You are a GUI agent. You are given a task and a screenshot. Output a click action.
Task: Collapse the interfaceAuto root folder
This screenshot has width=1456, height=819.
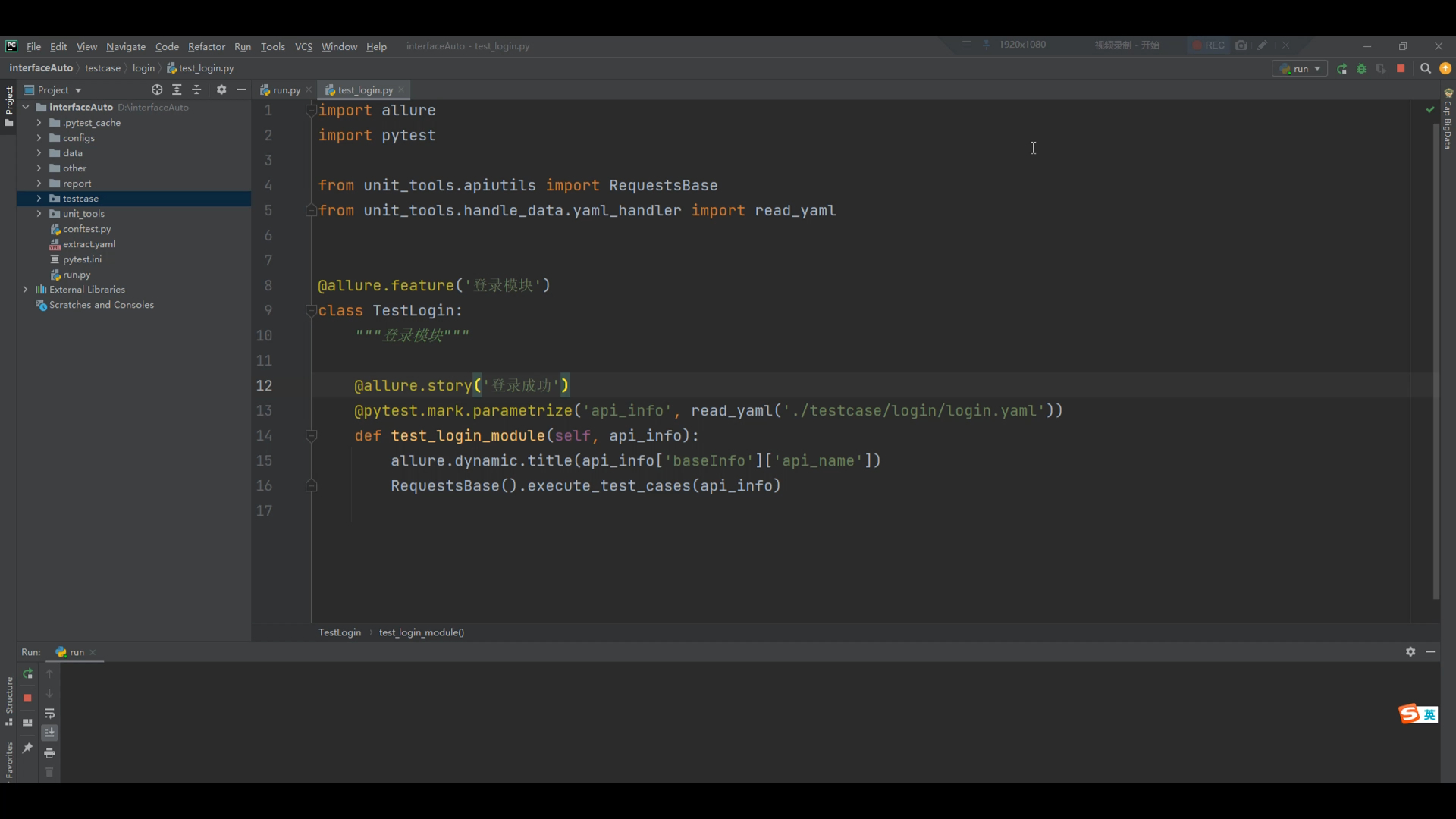[x=26, y=108]
